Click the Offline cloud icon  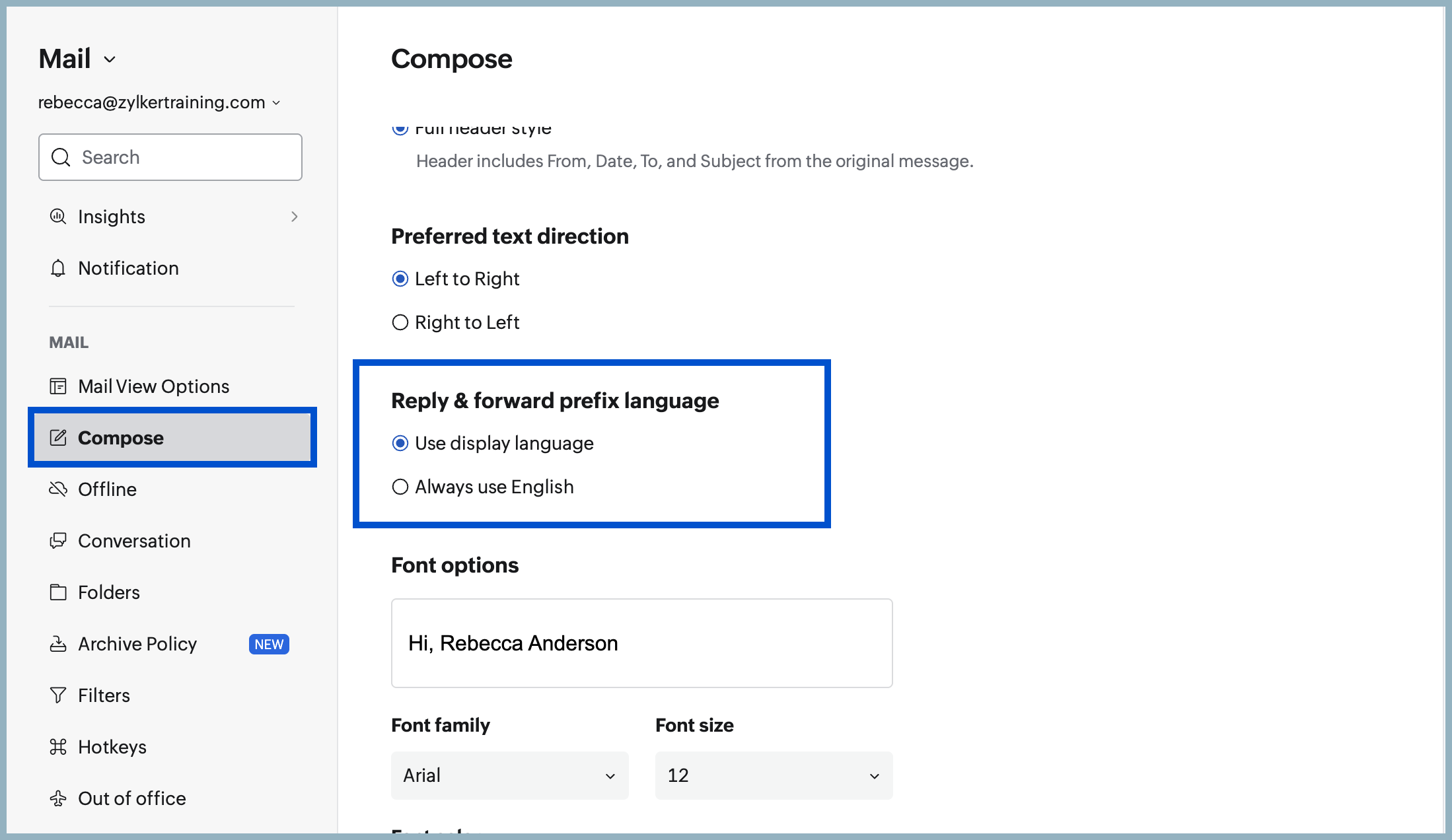pyautogui.click(x=58, y=489)
